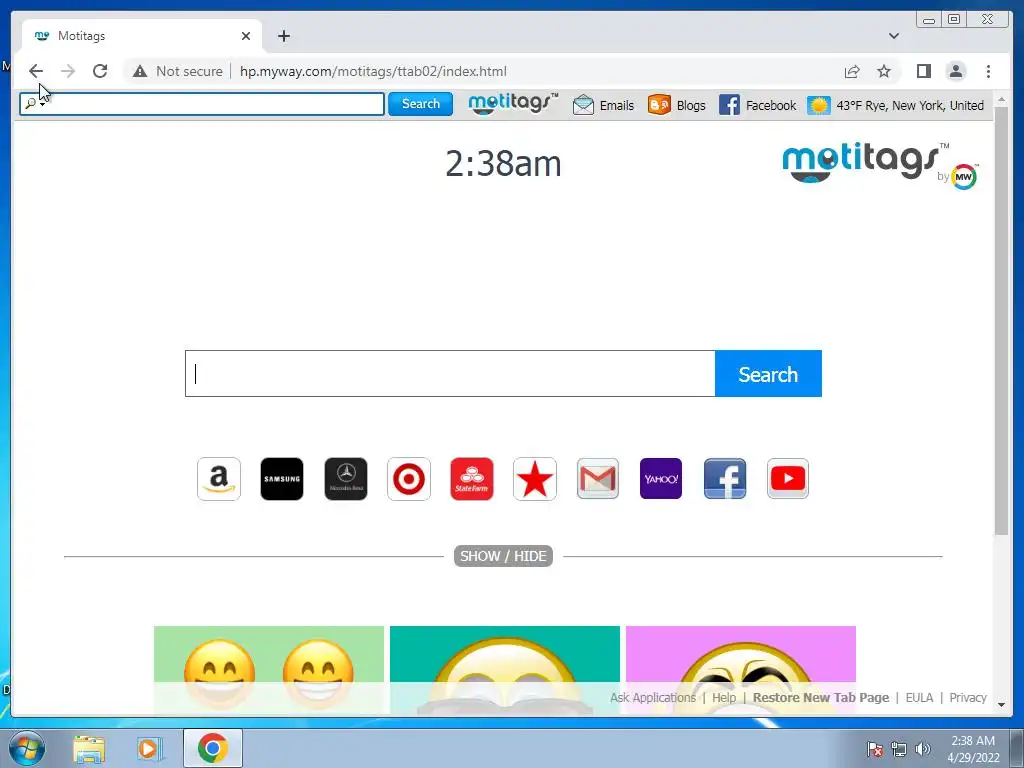Click the weather sun icon in toolbar
This screenshot has height=768, width=1024.
[x=819, y=105]
